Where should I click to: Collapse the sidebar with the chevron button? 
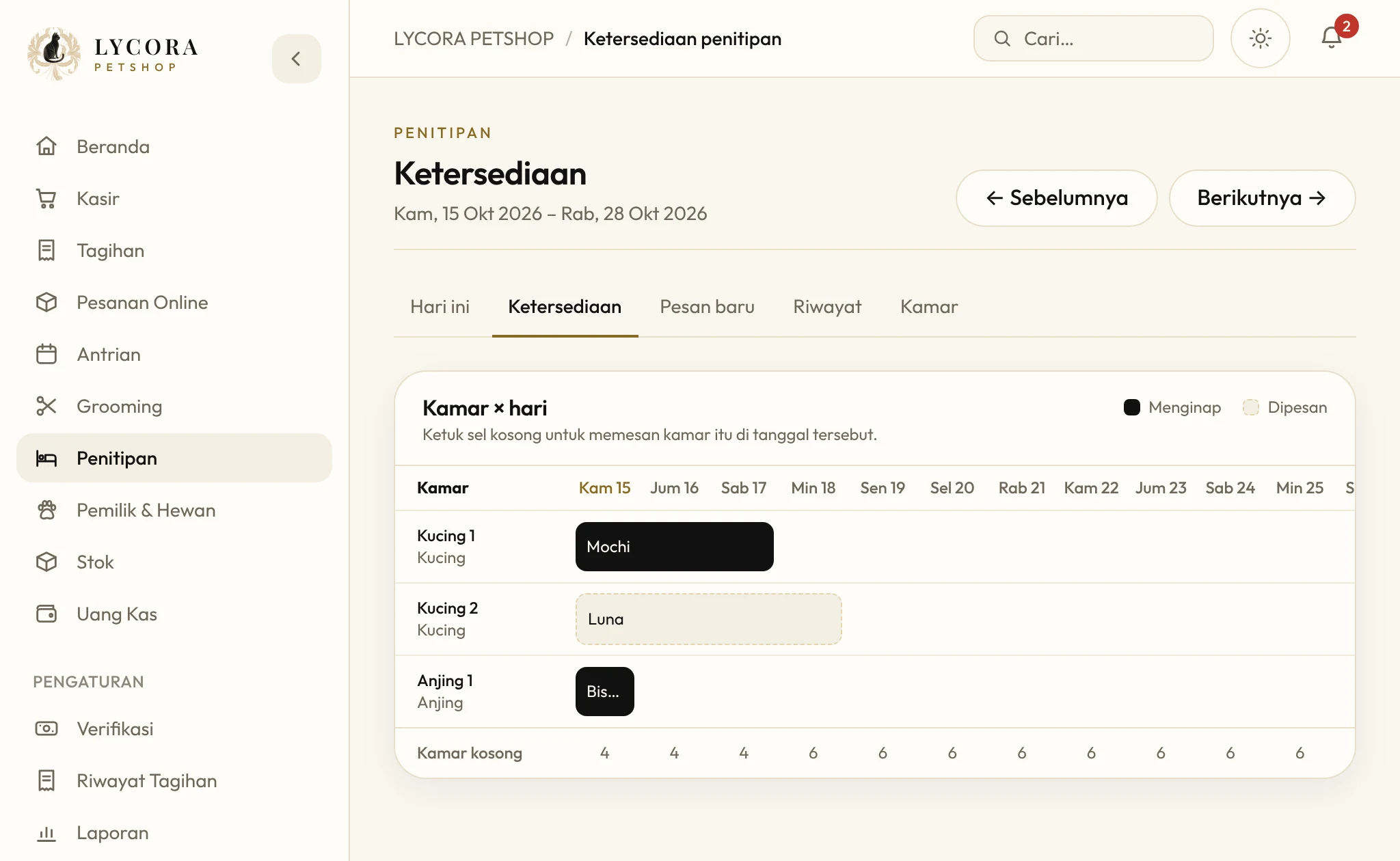pyautogui.click(x=296, y=59)
